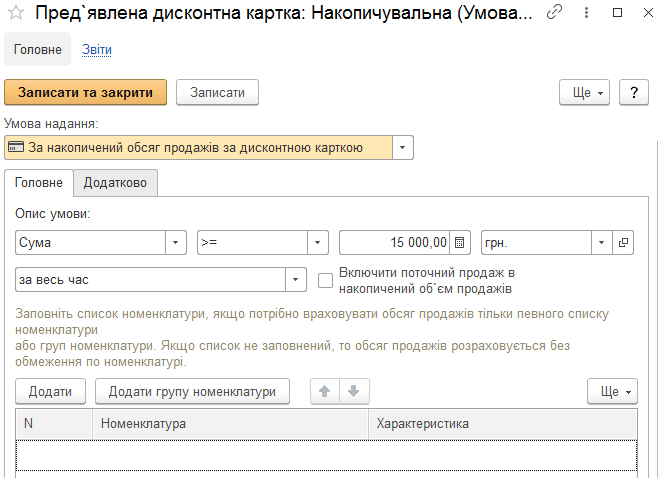This screenshot has width=658, height=478.
Task: Open the Ще menu above the nomenclature table
Action: 612,392
